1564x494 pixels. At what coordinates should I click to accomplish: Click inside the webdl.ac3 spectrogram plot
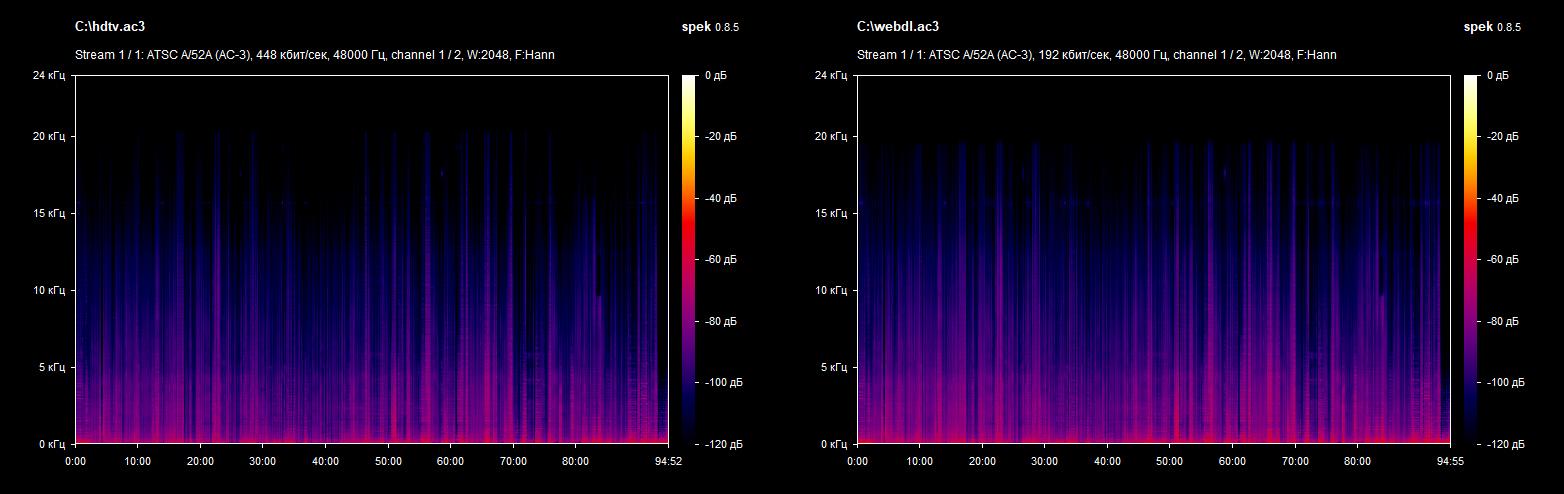click(1153, 259)
